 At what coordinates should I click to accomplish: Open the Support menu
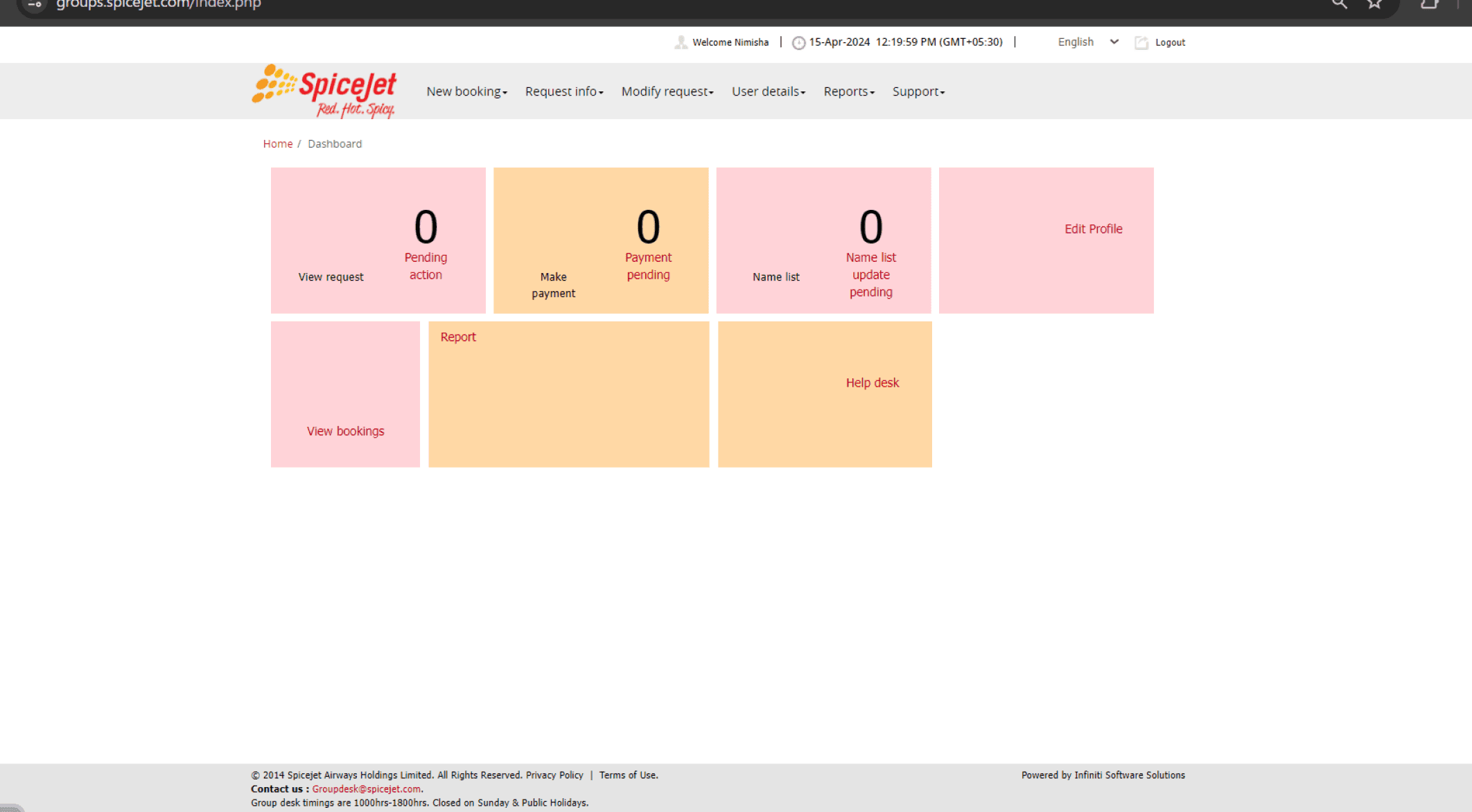918,91
